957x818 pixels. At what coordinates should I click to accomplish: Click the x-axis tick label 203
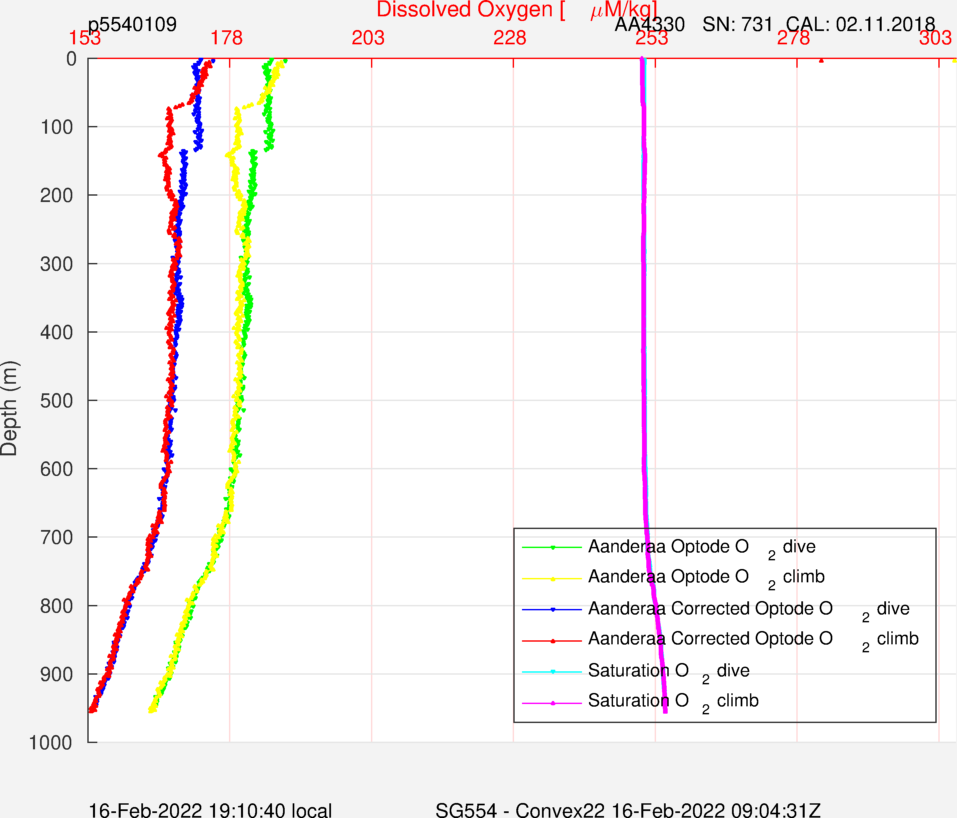pyautogui.click(x=368, y=38)
